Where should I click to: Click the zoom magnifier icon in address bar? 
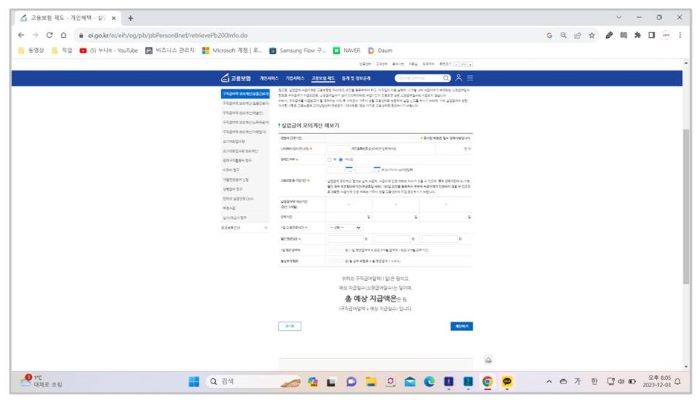(563, 35)
